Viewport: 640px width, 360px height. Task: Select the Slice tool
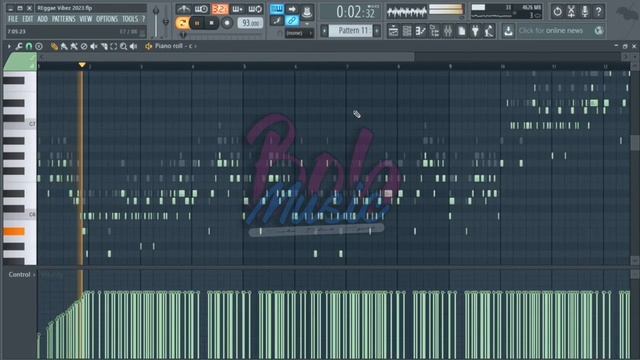(x=104, y=47)
